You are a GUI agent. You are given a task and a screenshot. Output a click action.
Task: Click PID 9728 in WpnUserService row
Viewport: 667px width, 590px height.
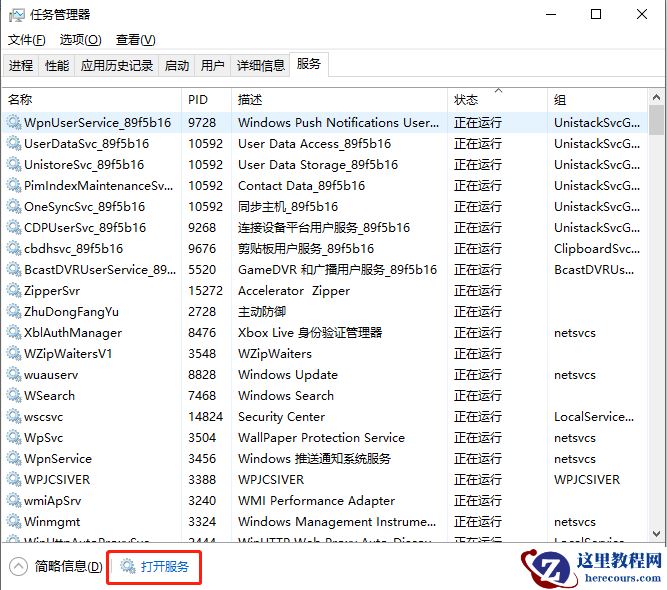click(x=202, y=123)
